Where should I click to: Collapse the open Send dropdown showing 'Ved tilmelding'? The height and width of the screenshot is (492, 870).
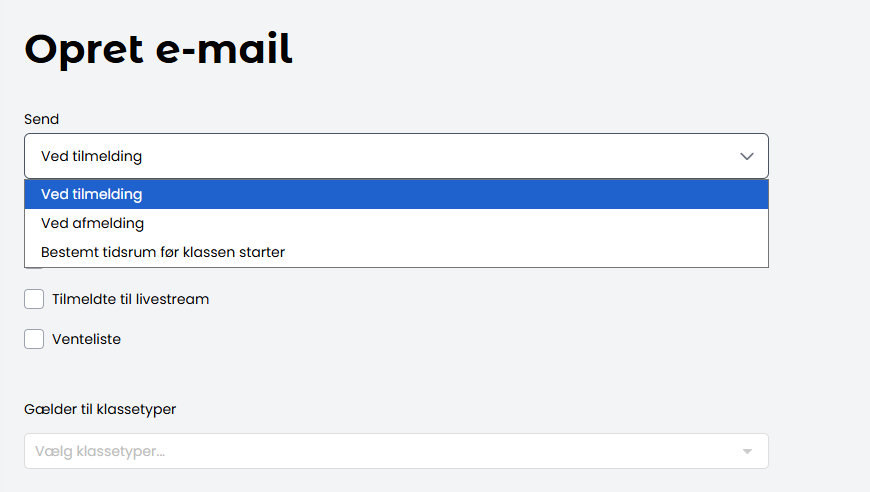[396, 156]
